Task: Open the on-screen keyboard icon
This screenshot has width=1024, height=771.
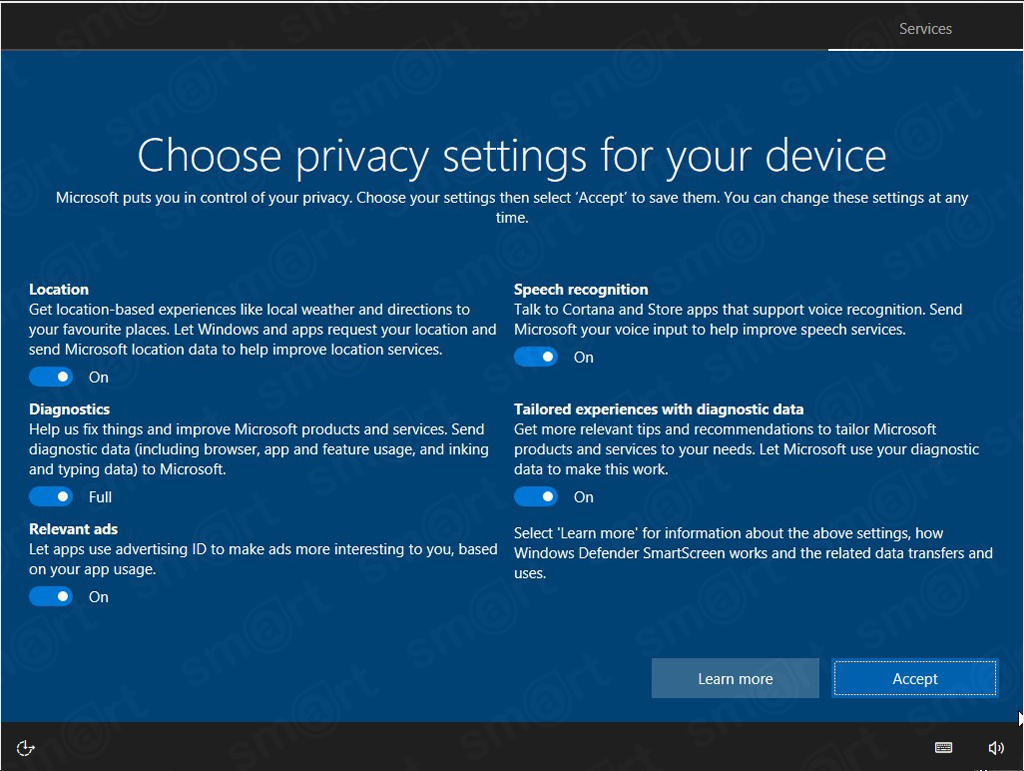Action: coord(943,748)
